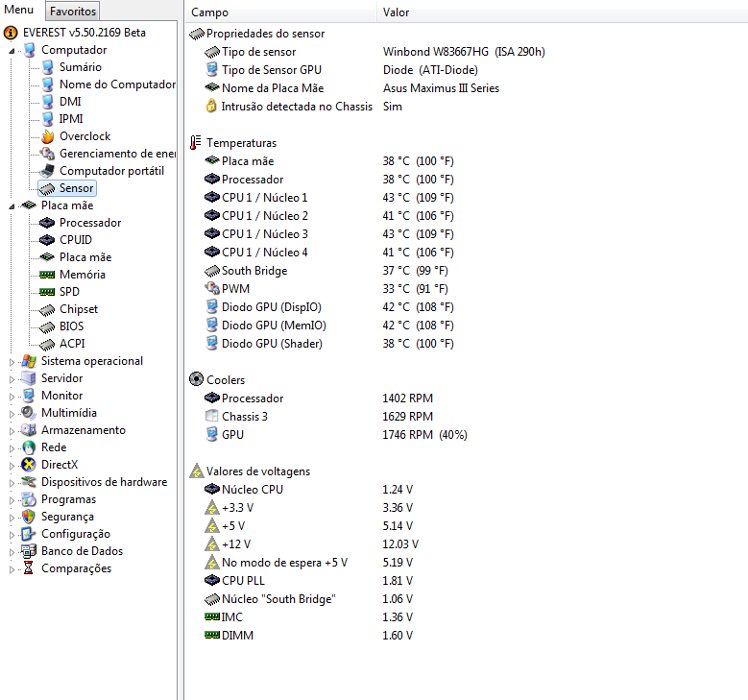Select the CPUID processor icon

pyautogui.click(x=47, y=240)
